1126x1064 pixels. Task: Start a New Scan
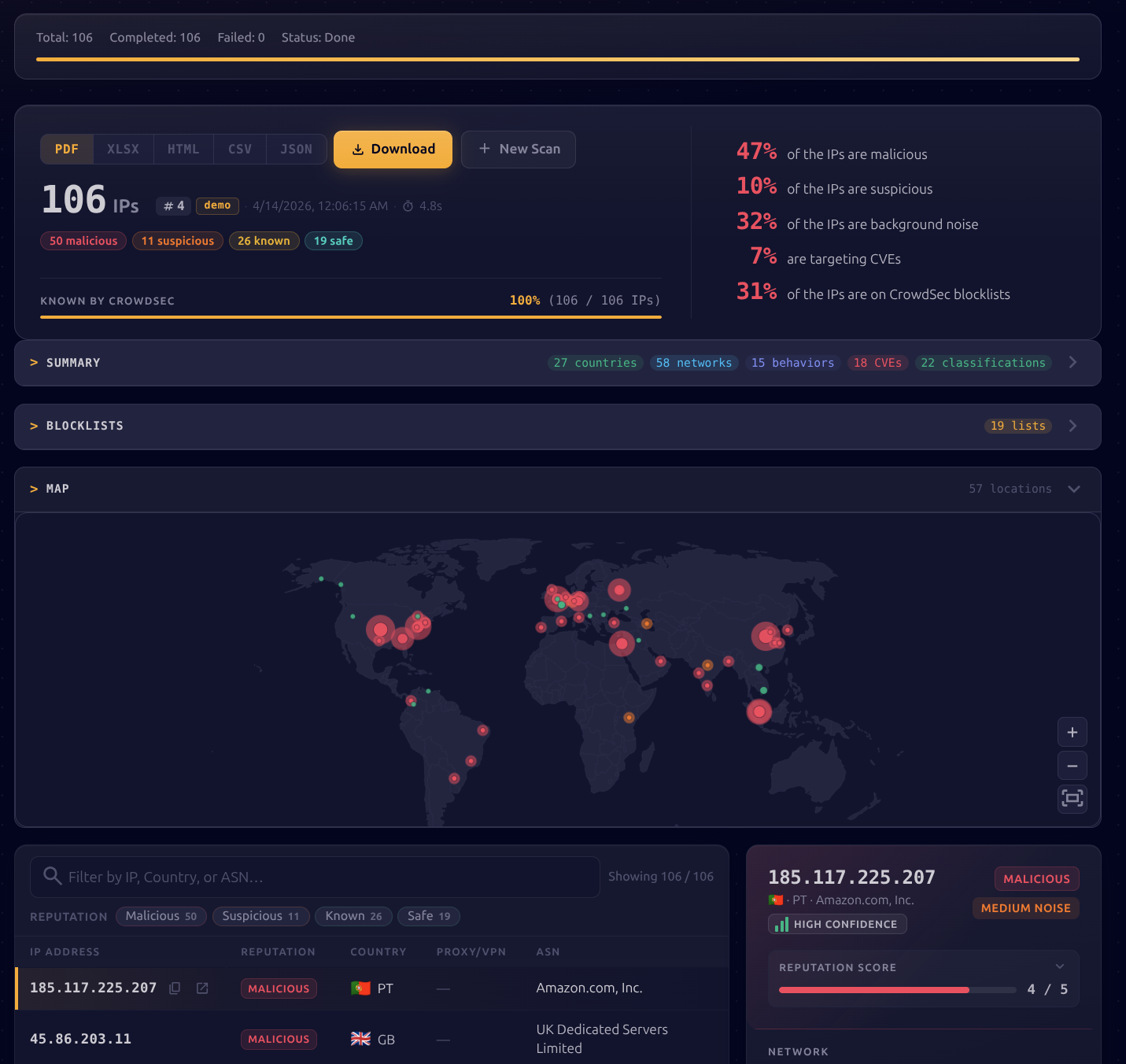518,149
